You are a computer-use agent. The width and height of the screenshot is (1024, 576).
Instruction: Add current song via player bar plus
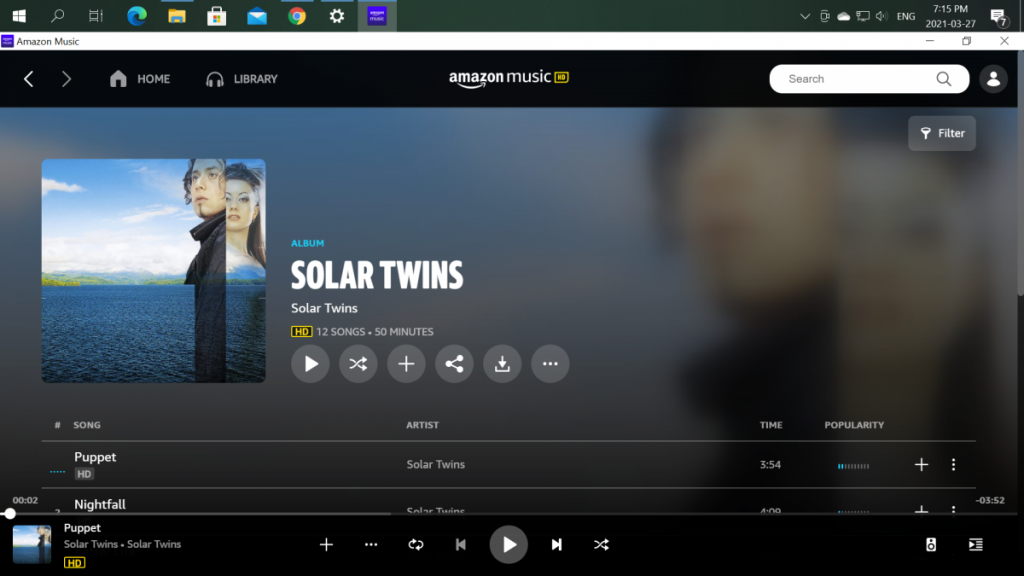pyautogui.click(x=327, y=545)
